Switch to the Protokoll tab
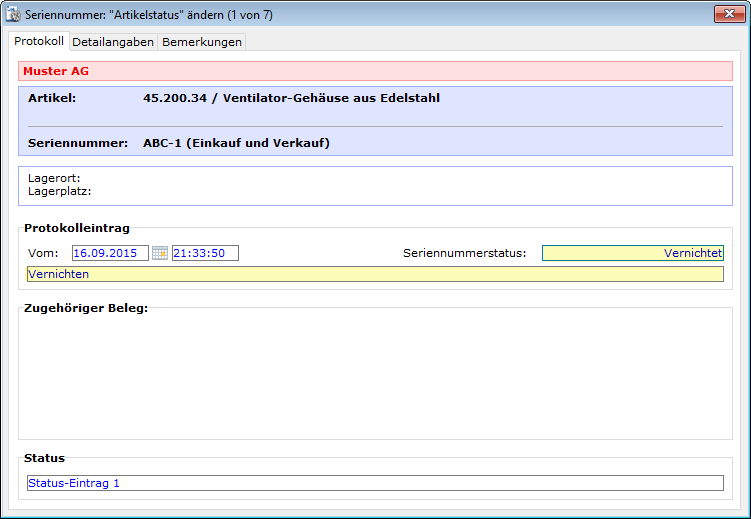Screen dimensions: 751x519 39,41
